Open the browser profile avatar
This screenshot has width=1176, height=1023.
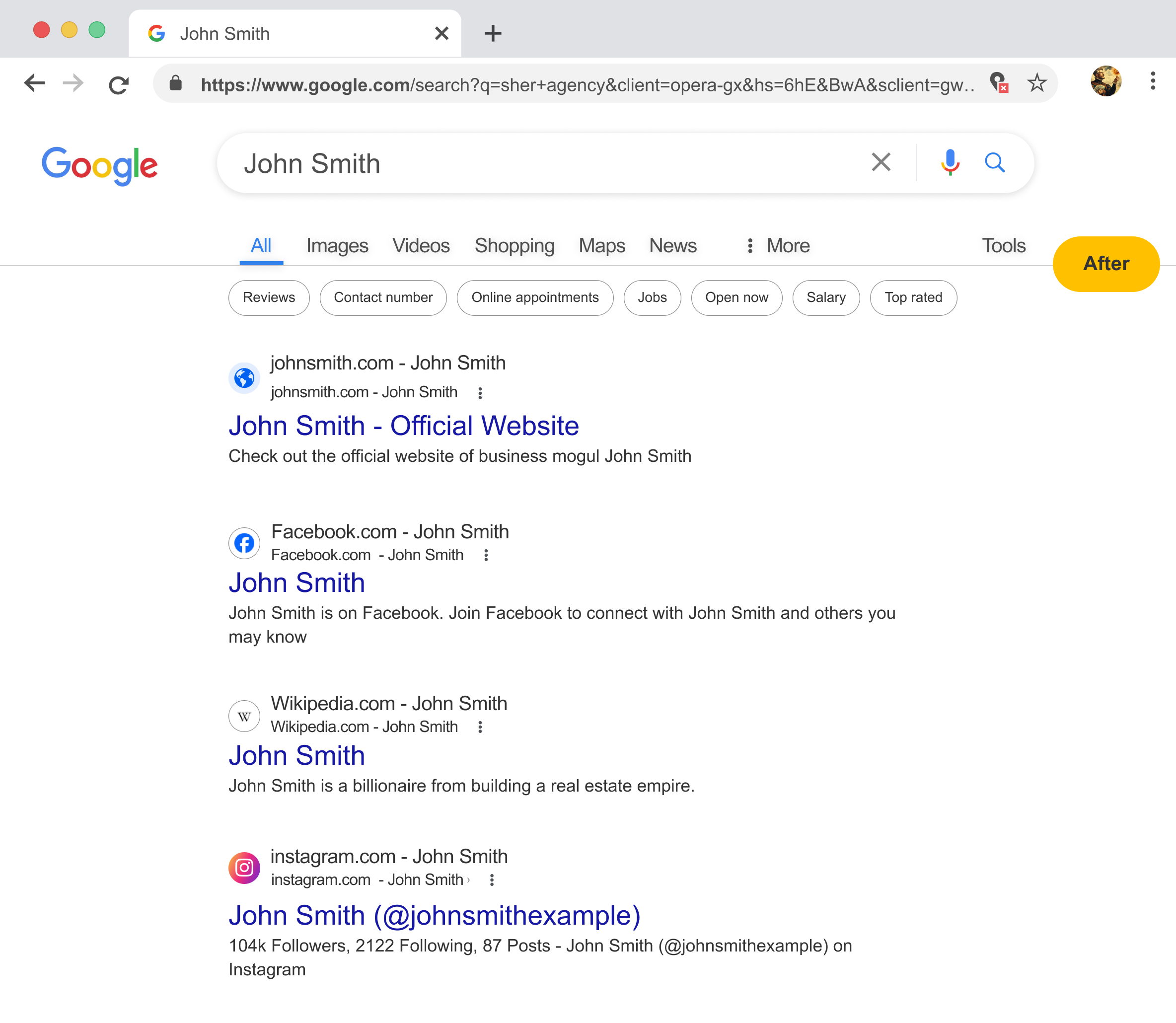pos(1105,81)
